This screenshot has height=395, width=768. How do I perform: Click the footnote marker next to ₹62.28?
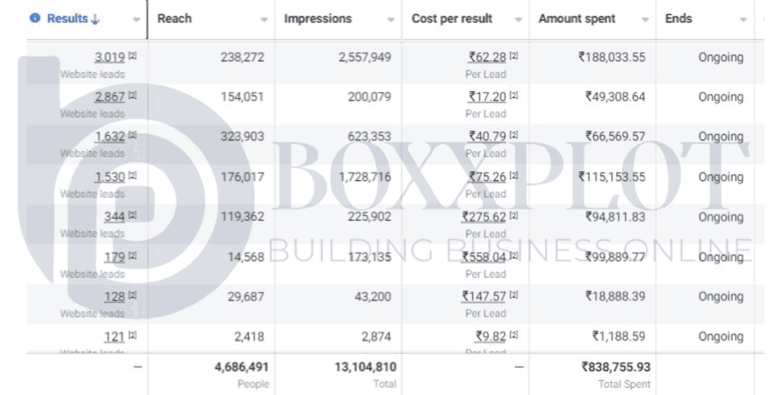(x=514, y=56)
